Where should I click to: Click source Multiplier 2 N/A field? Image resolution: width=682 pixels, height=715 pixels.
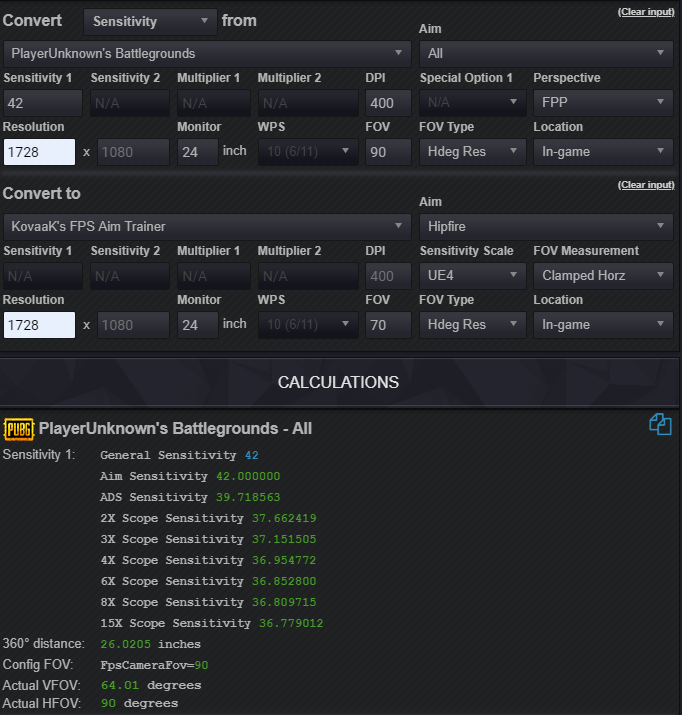[308, 103]
